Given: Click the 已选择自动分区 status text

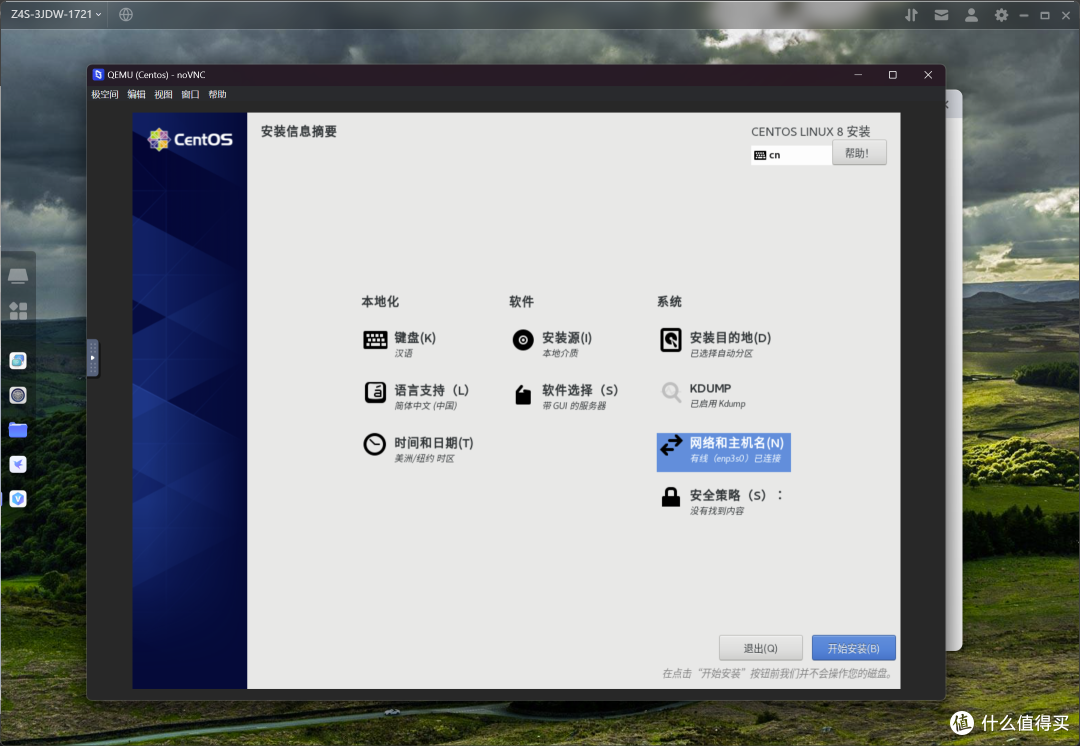Looking at the screenshot, I should point(721,353).
